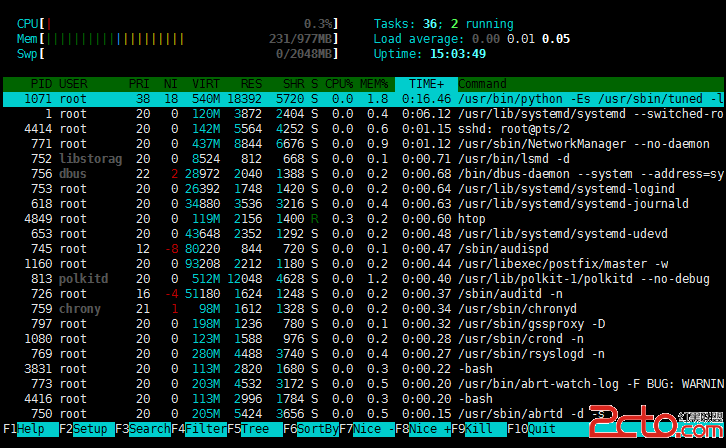Click F8 Nice plus to raise niceness

click(x=423, y=429)
